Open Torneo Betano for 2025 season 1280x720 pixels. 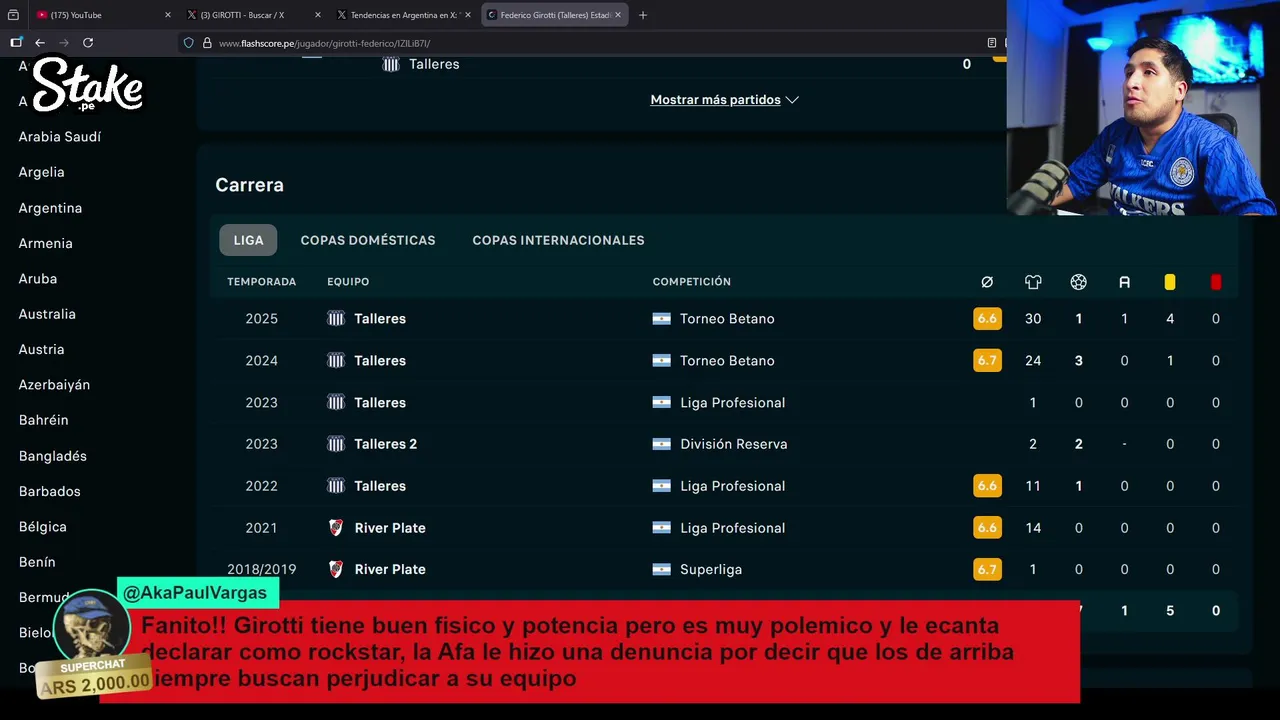(727, 319)
